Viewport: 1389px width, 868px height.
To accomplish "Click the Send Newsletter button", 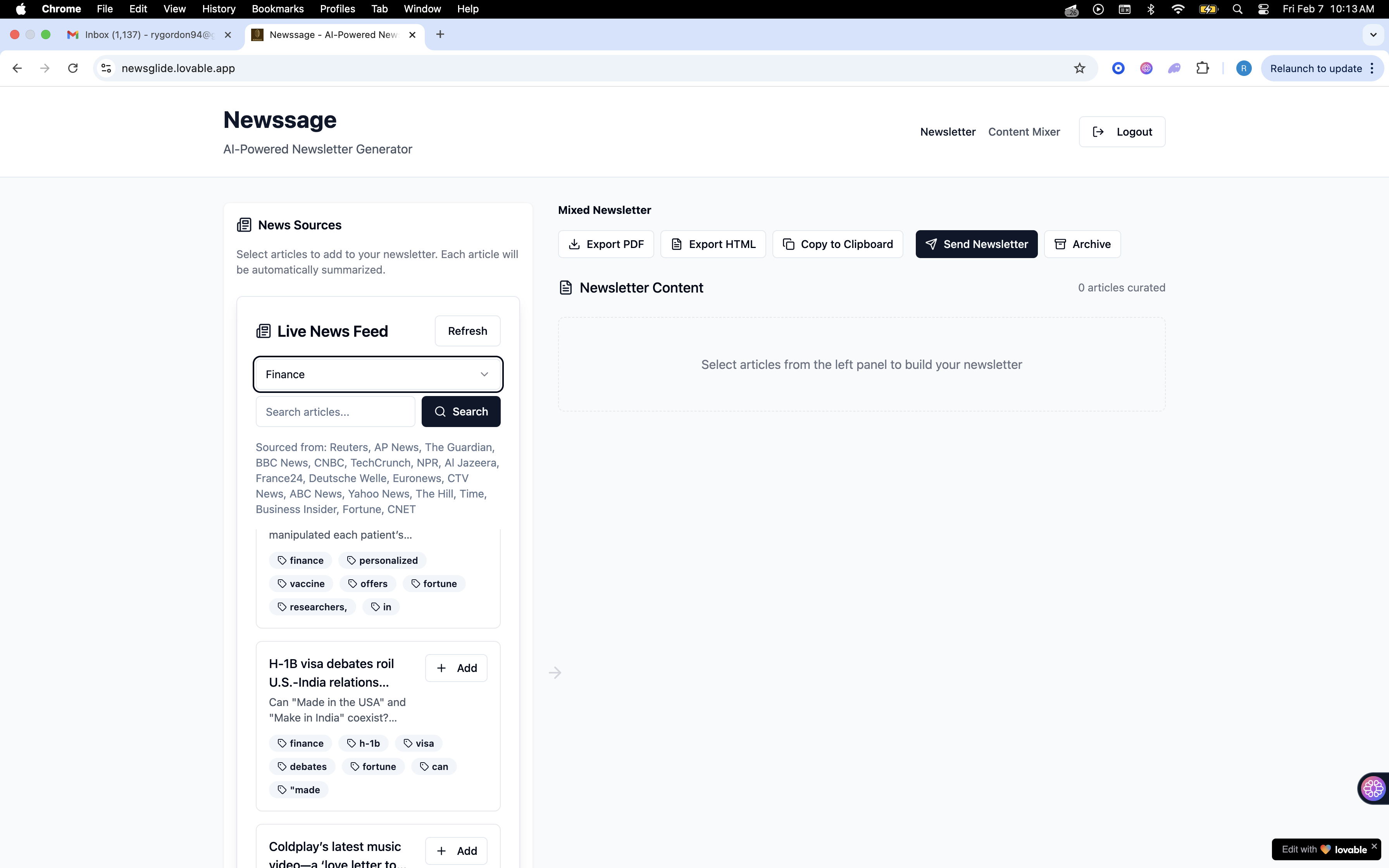I will click(x=976, y=244).
